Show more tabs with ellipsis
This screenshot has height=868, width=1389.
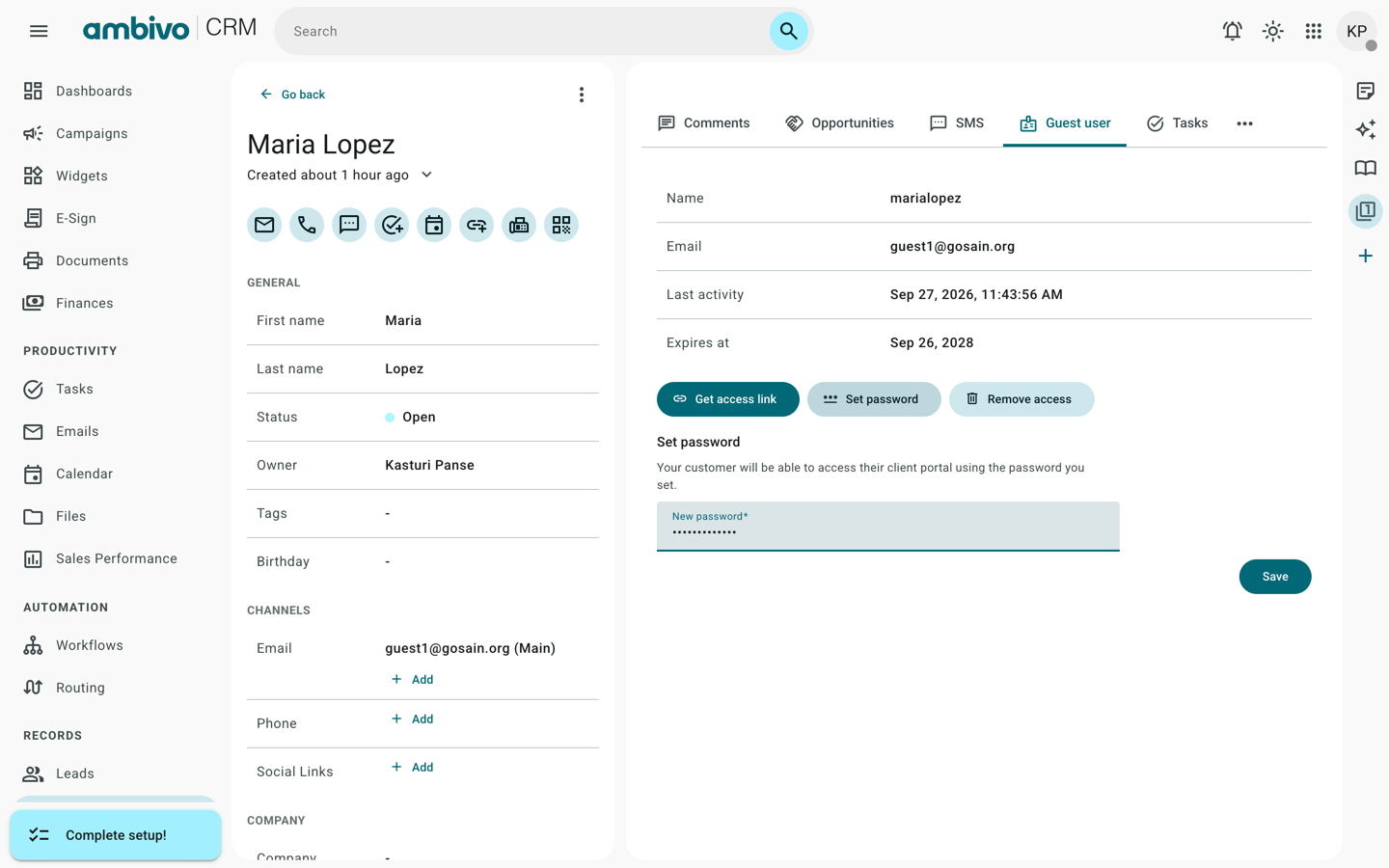(x=1244, y=123)
